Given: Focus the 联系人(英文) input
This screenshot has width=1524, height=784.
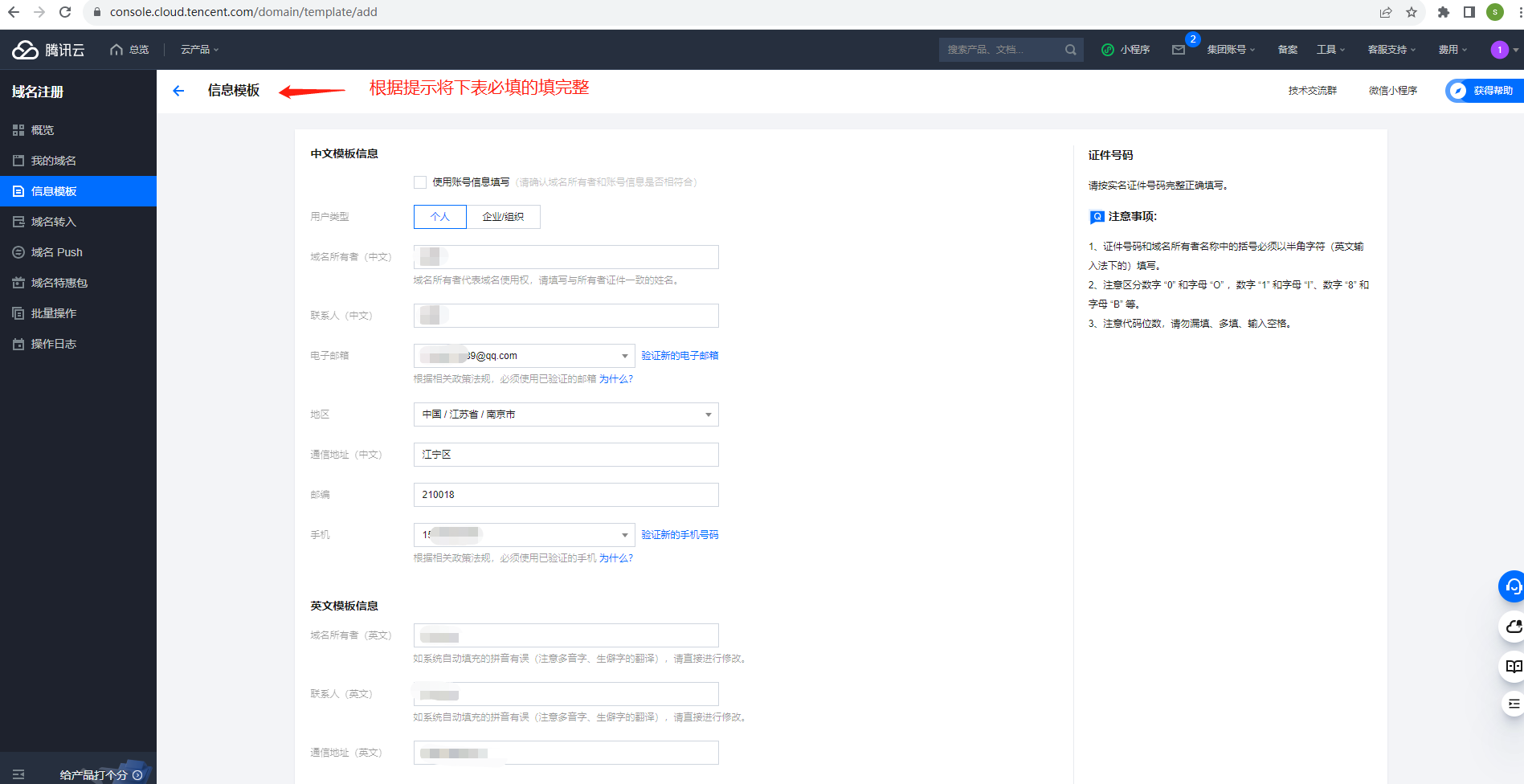Looking at the screenshot, I should [566, 694].
